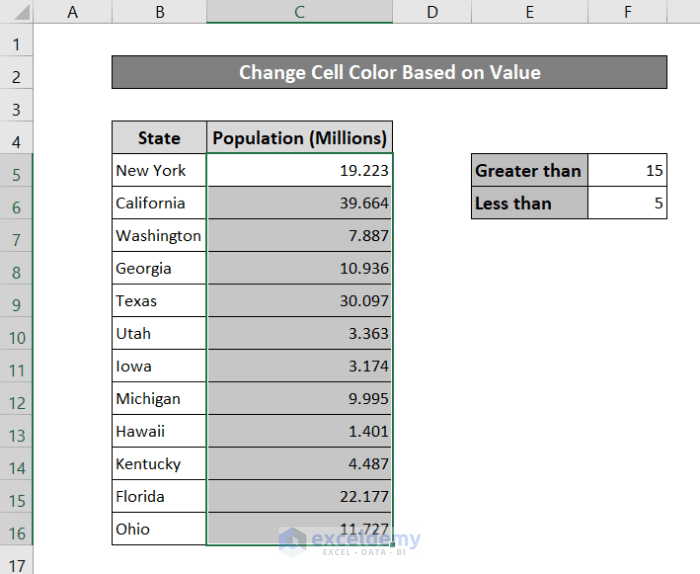700x574 pixels.
Task: Select the 'Texas' cell
Action: pos(159,300)
